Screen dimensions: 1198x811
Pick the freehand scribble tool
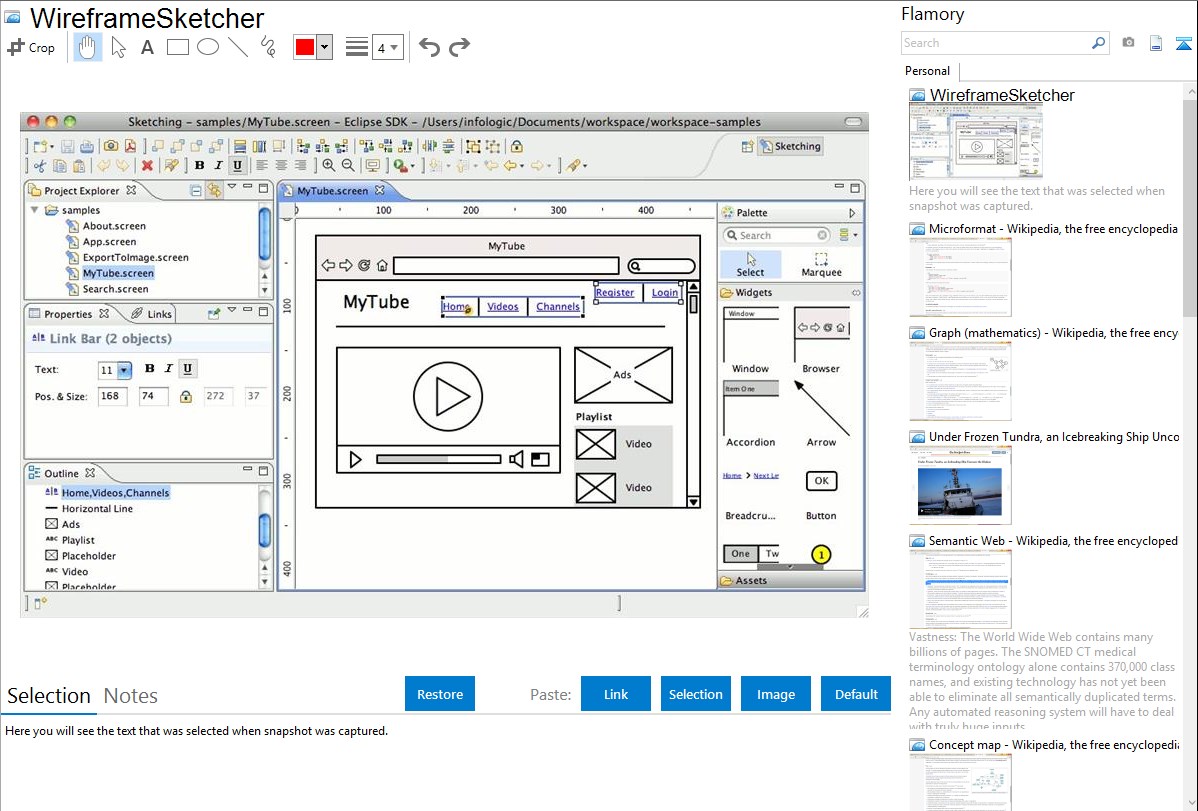pyautogui.click(x=268, y=47)
